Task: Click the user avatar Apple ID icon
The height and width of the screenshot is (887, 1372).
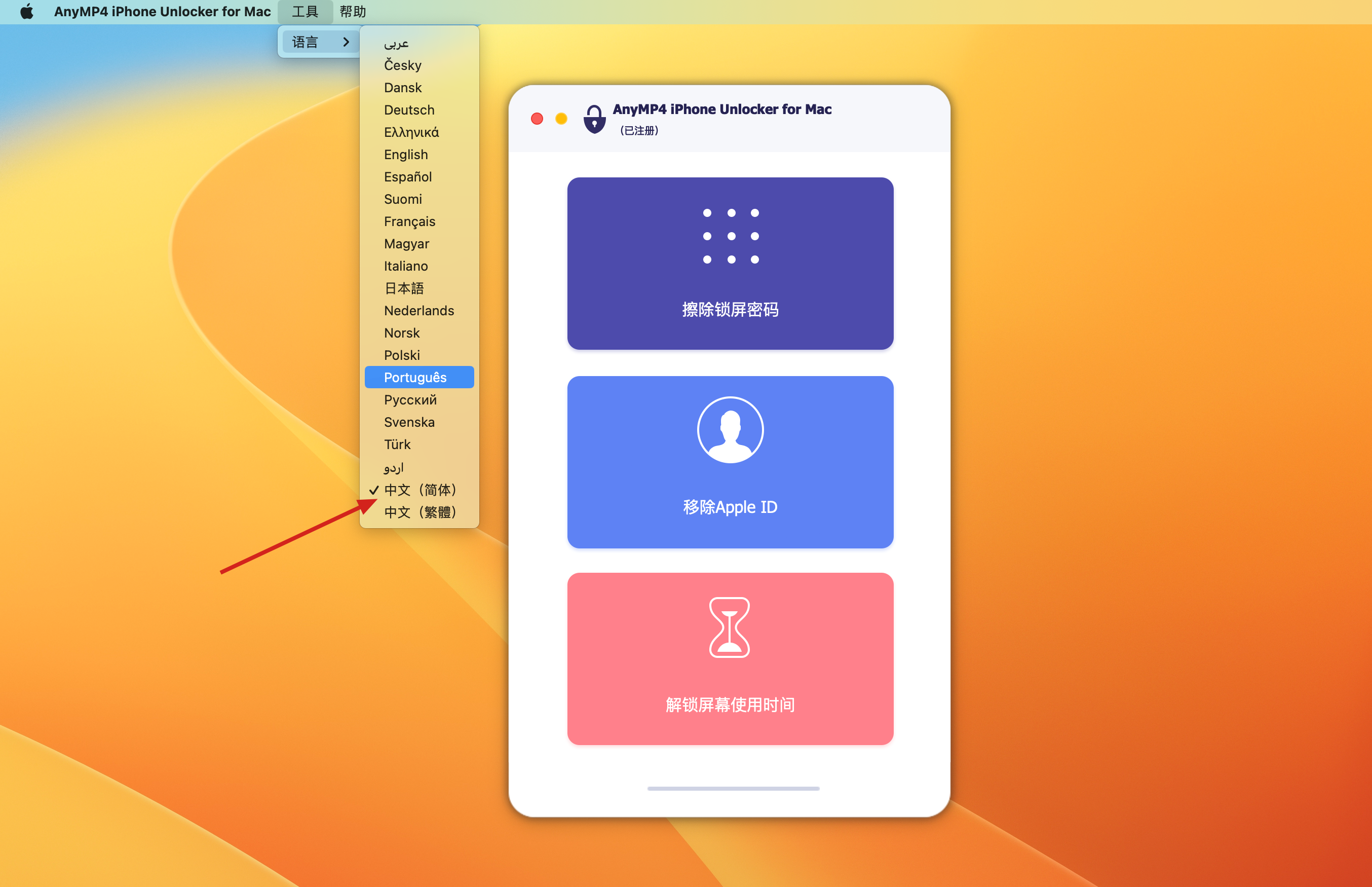Action: point(730,430)
